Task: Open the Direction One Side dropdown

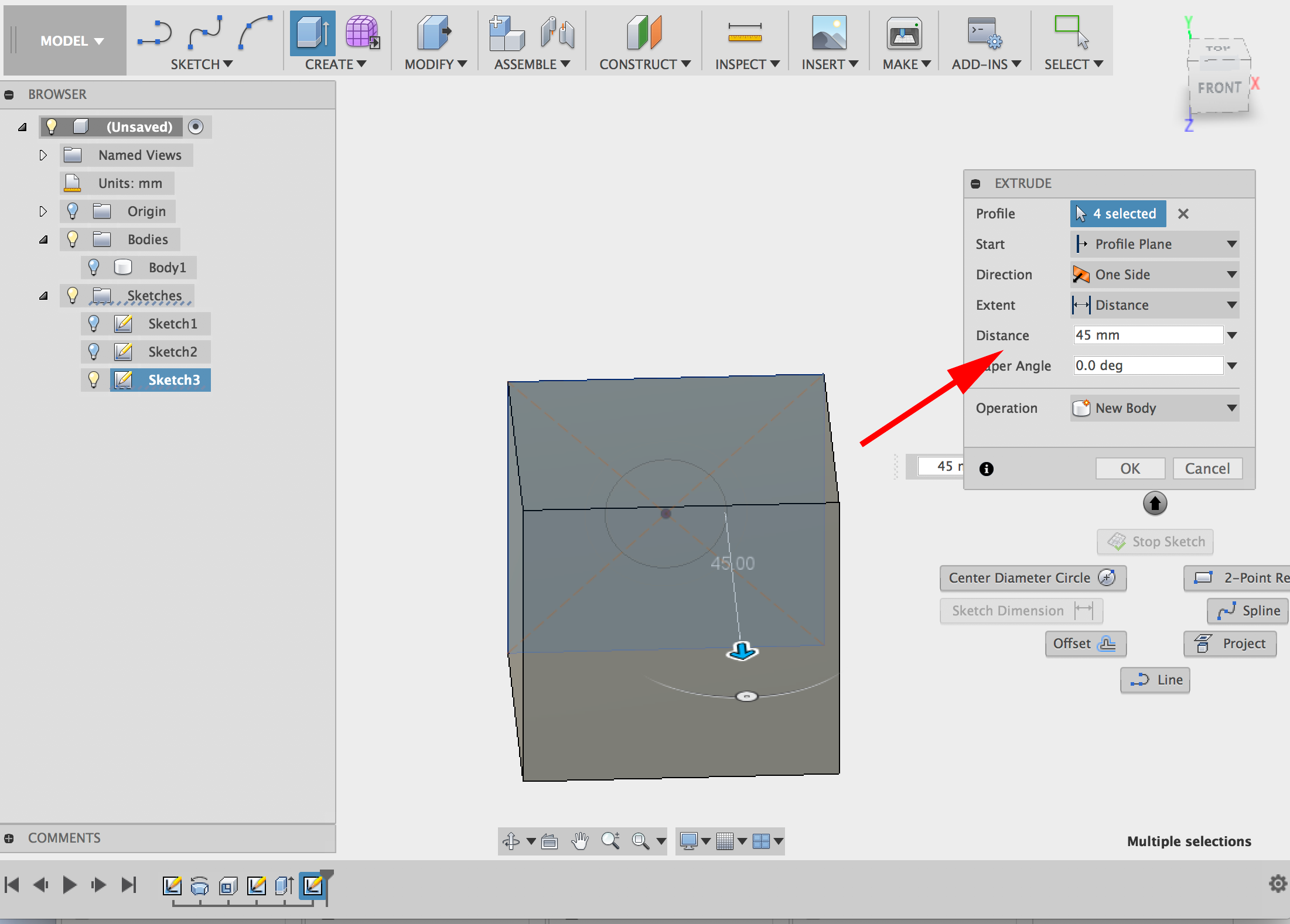Action: 1155,275
